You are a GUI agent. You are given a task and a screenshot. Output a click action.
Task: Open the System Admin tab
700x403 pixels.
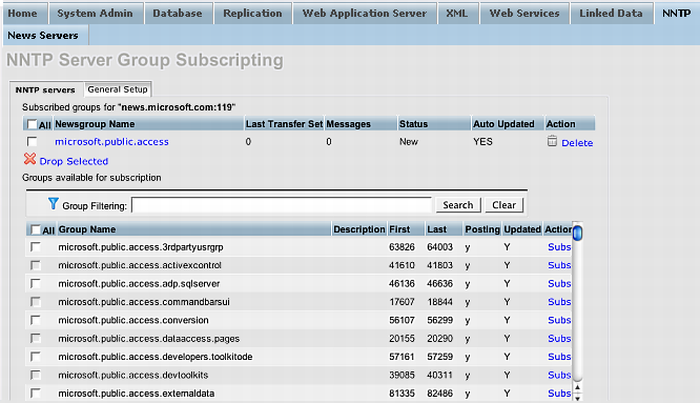coord(95,13)
